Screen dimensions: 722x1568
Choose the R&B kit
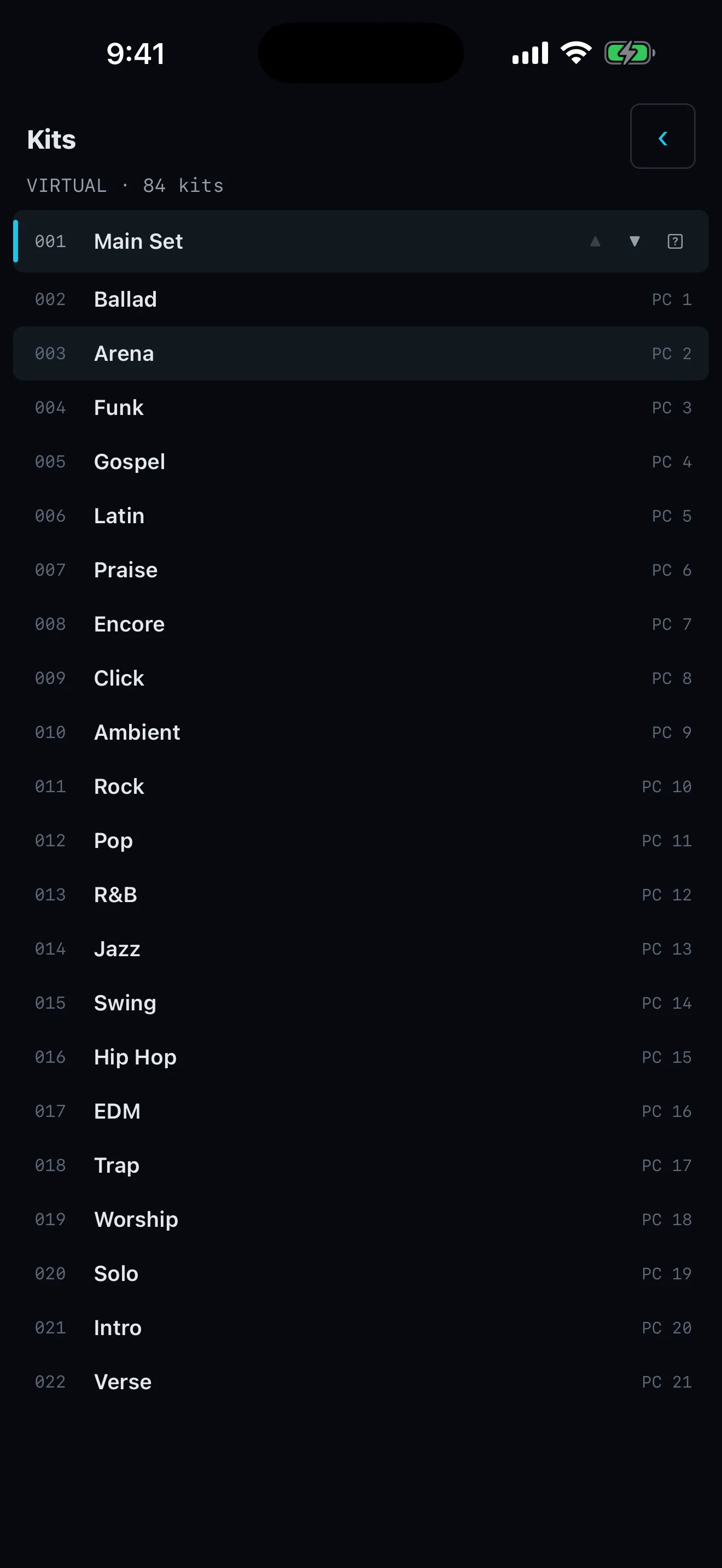361,895
